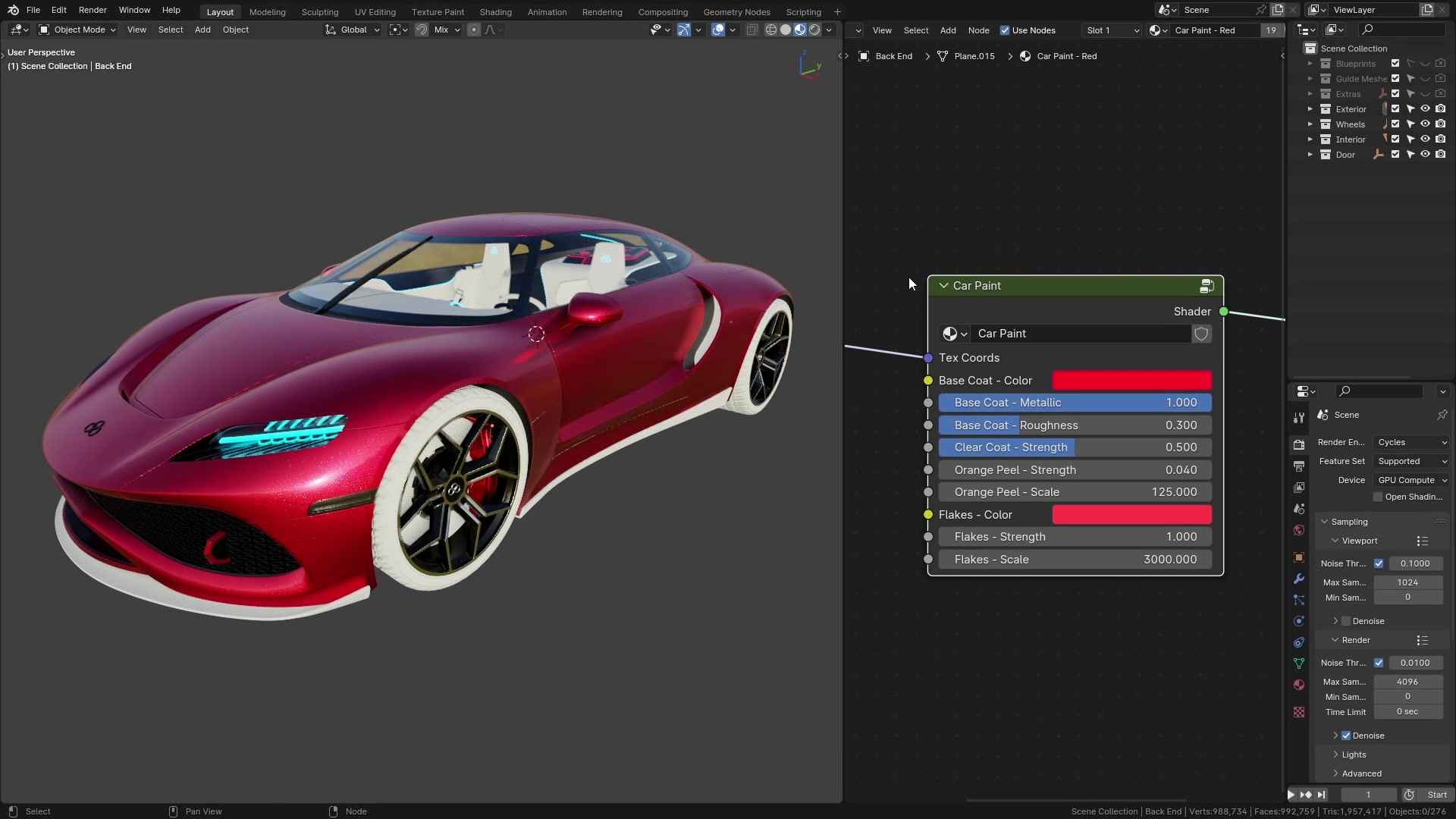Open the Physics properties tab
The image size is (1456, 819).
pos(1299,621)
